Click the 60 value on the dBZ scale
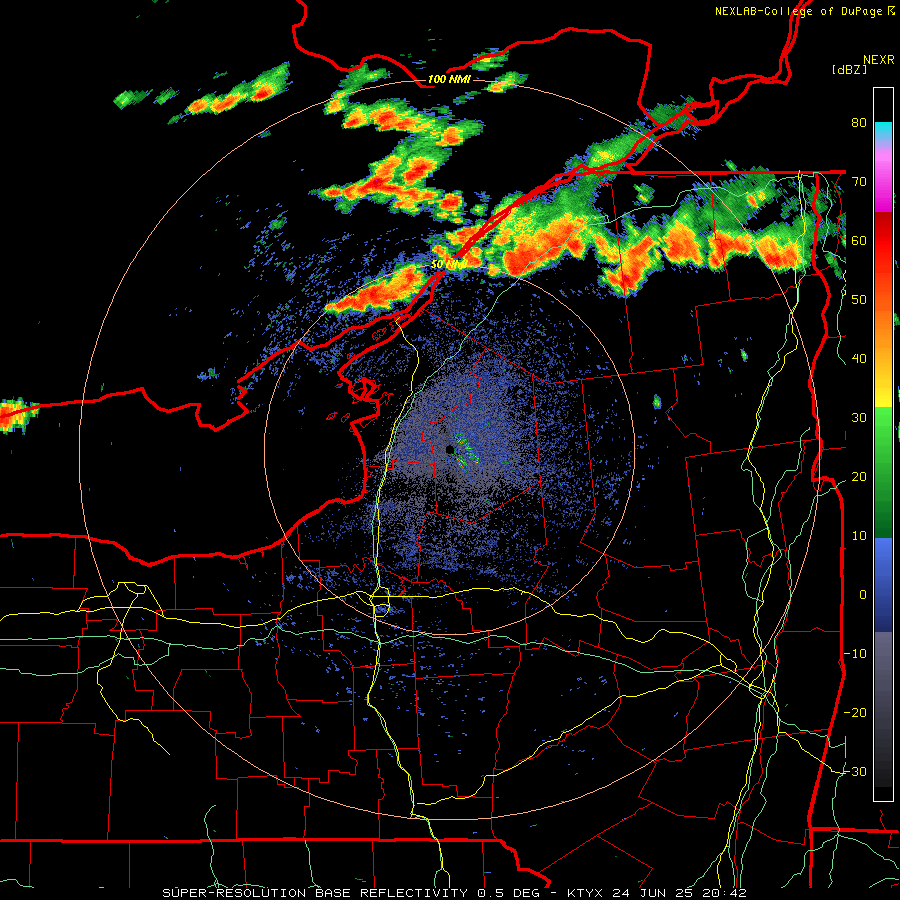This screenshot has width=900, height=900. point(859,240)
